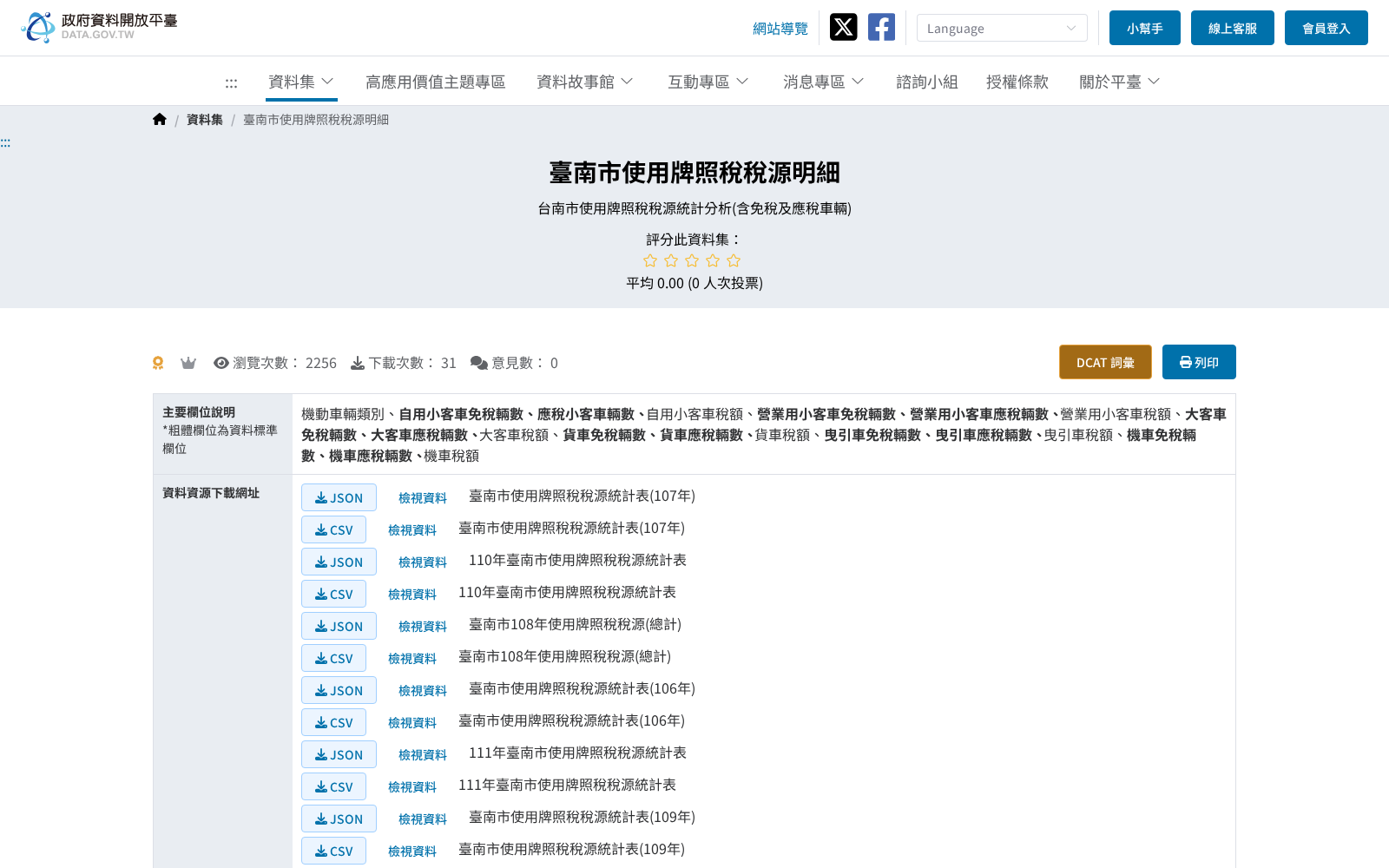Go to 資料集 breadcrumb link
1389x868 pixels.
pyautogui.click(x=205, y=120)
